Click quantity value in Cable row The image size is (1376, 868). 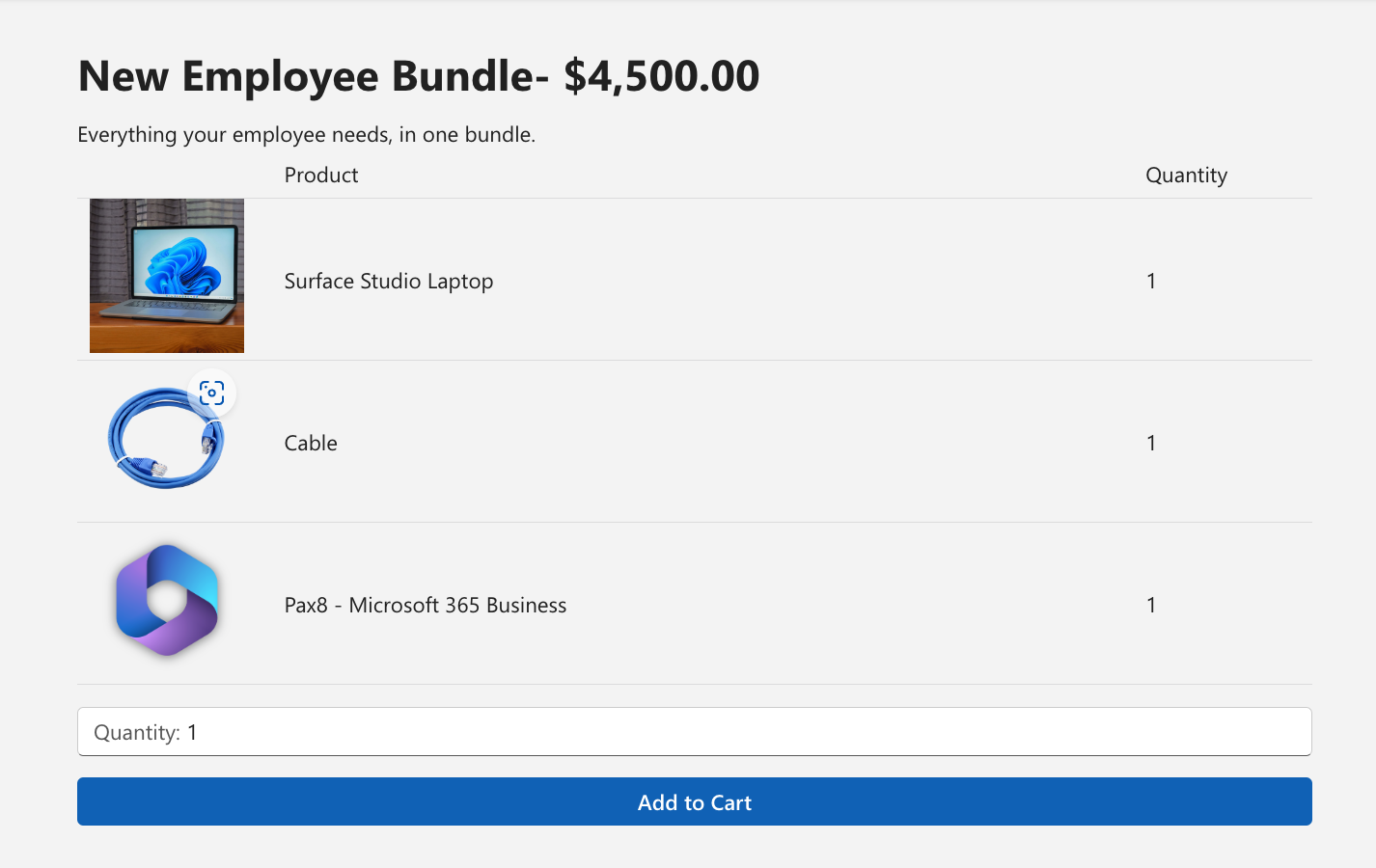tap(1151, 443)
